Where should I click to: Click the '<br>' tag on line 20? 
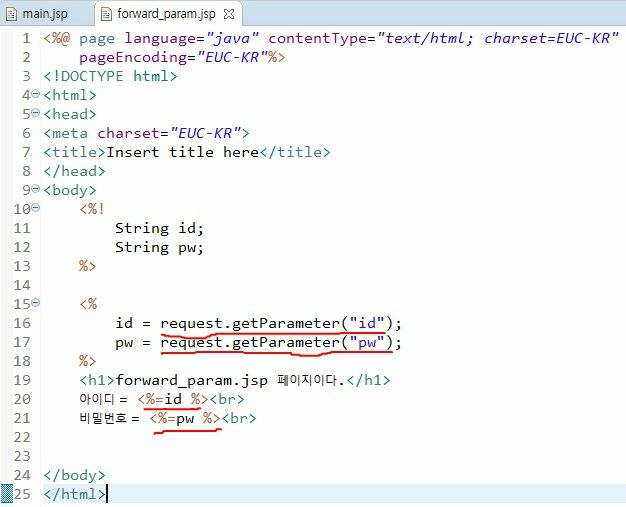click(x=227, y=399)
